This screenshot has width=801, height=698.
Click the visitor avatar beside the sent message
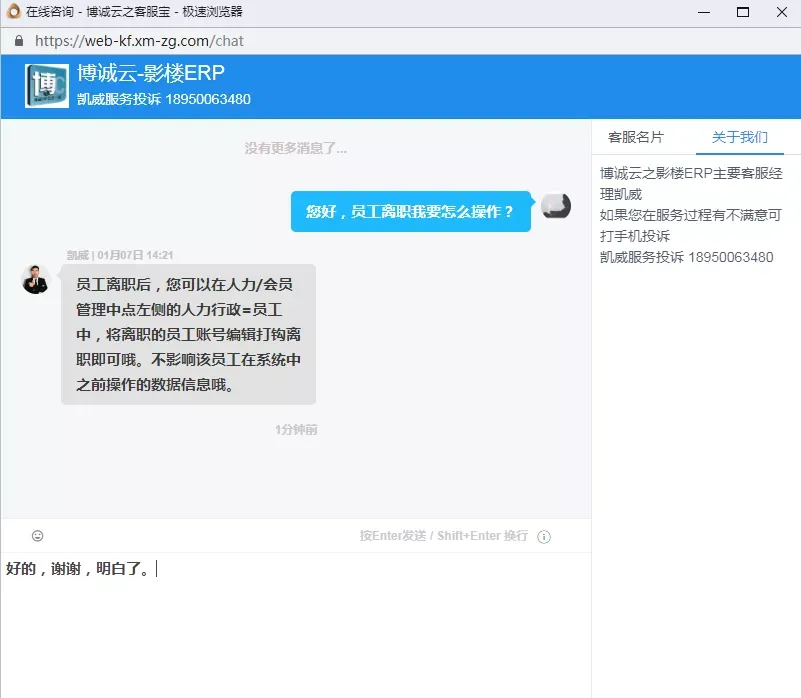pos(556,206)
